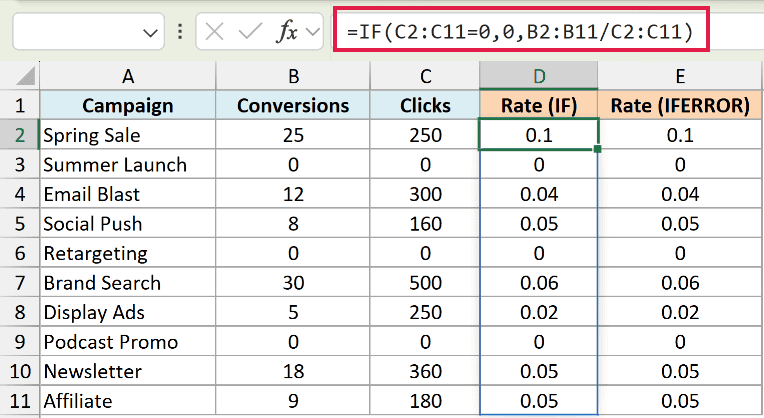Select row 9 header
764x418 pixels.
(x=19, y=342)
